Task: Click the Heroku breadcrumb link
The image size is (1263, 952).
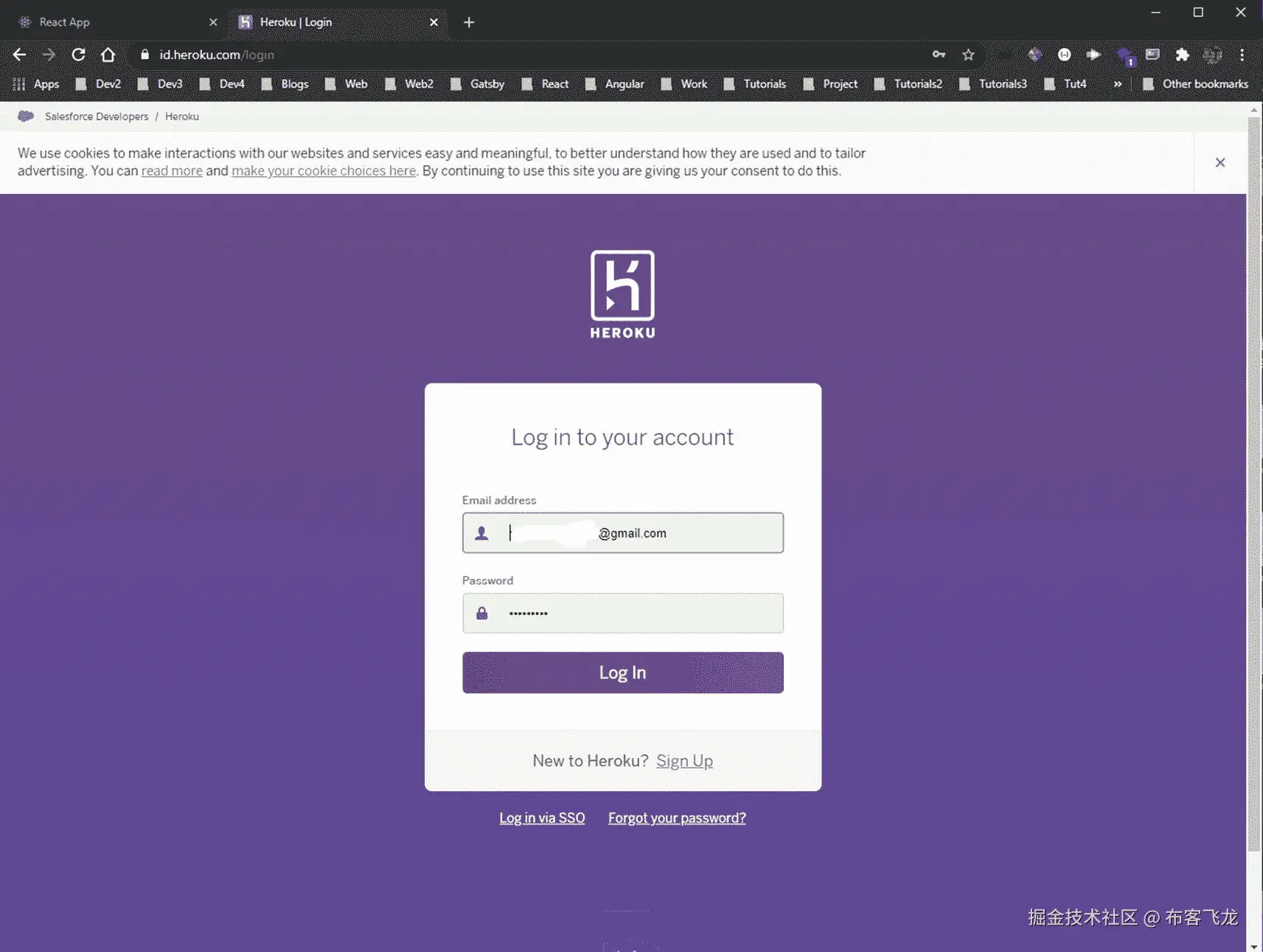Action: coord(182,117)
